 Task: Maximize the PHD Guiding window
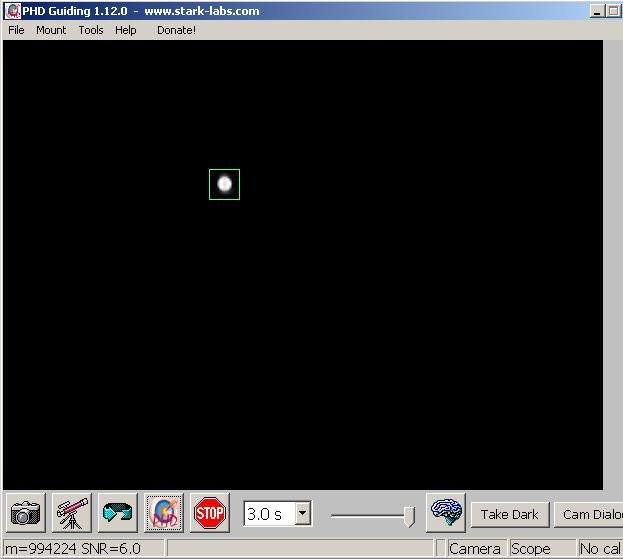613,11
